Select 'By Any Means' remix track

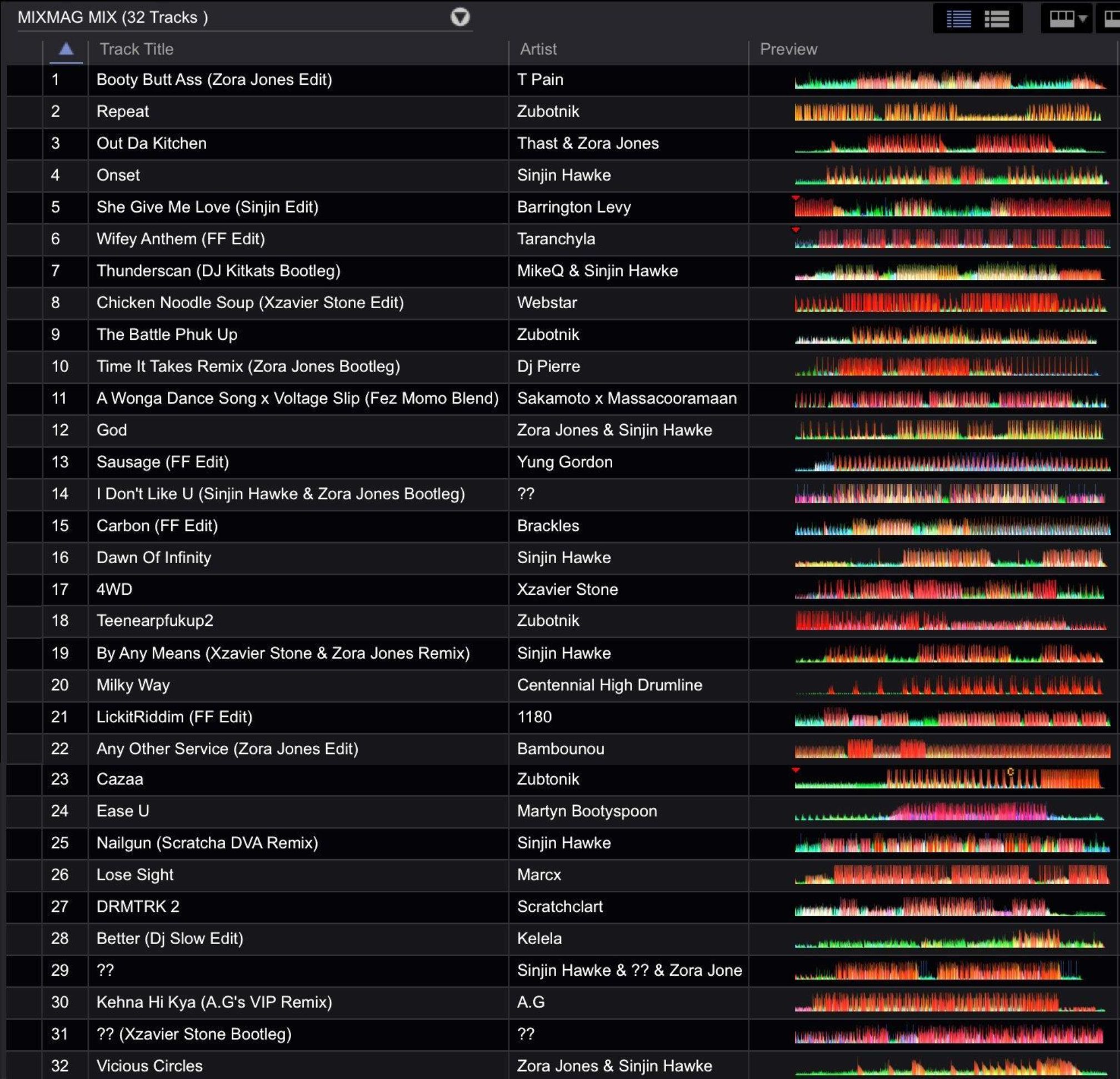283,654
